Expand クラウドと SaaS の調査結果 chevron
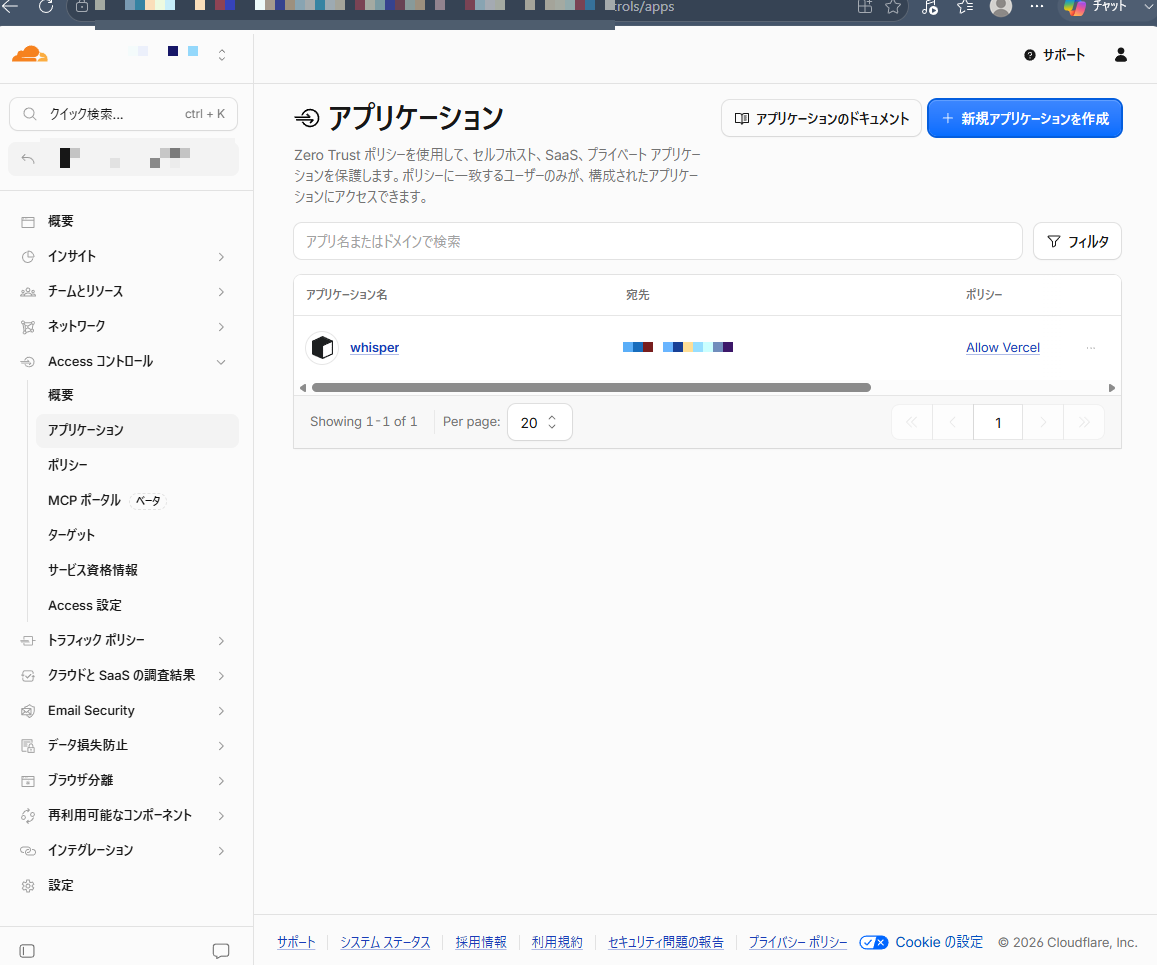 coord(221,676)
